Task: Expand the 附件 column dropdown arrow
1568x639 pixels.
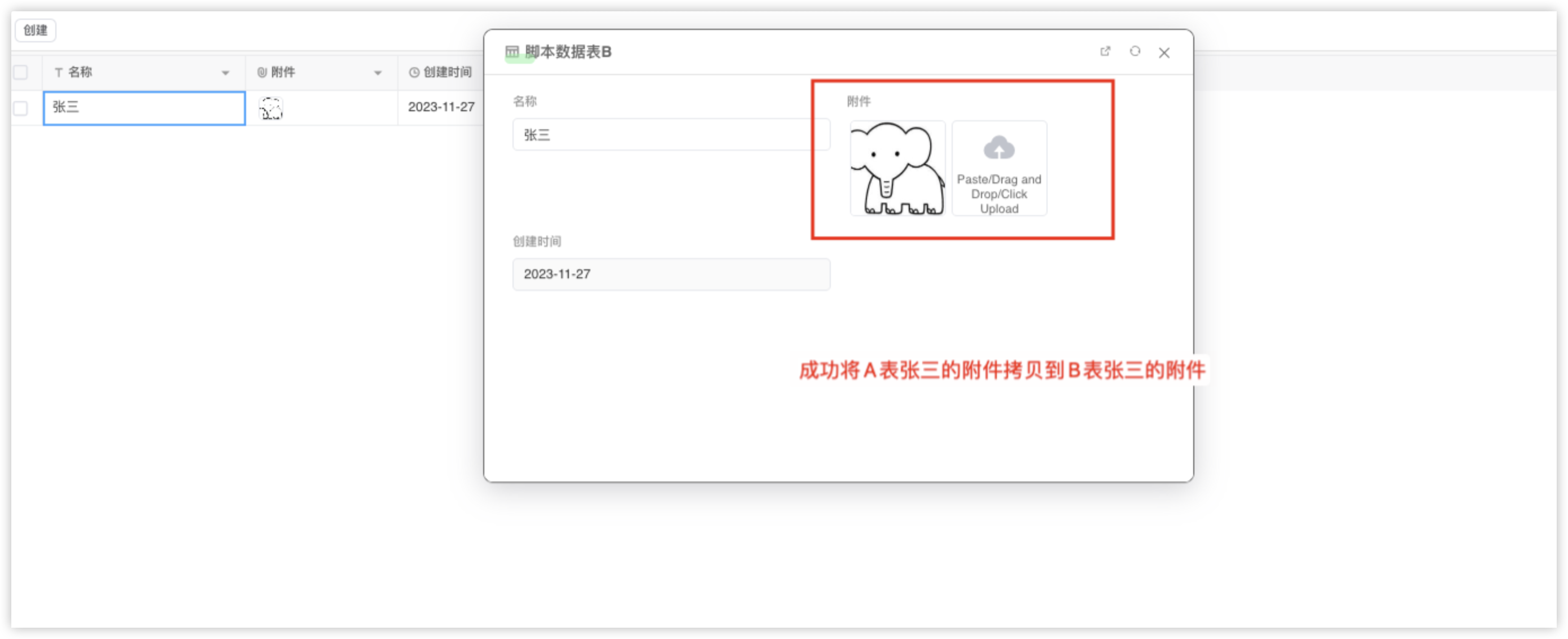Action: pos(378,73)
